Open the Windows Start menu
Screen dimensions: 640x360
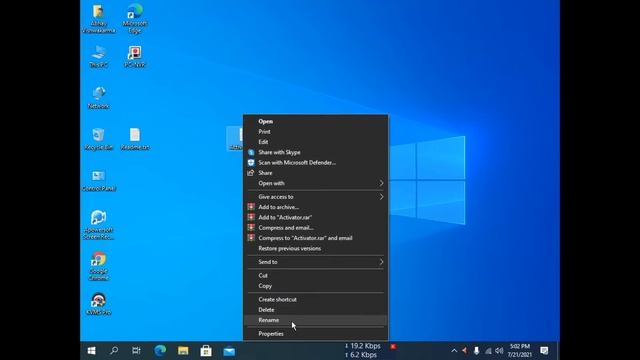91,351
